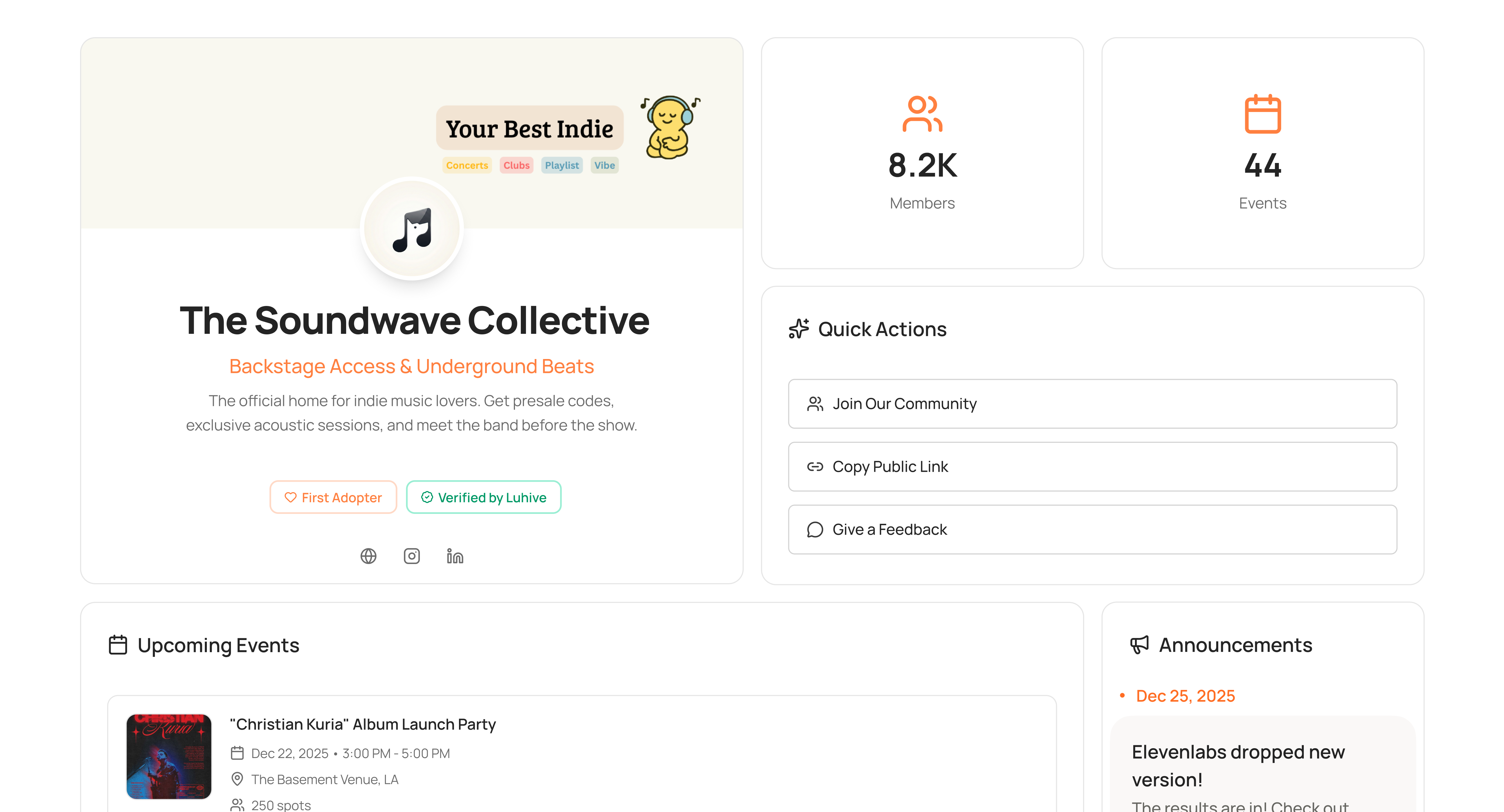Open the Instagram profile icon
This screenshot has height=812, width=1504.
point(412,556)
